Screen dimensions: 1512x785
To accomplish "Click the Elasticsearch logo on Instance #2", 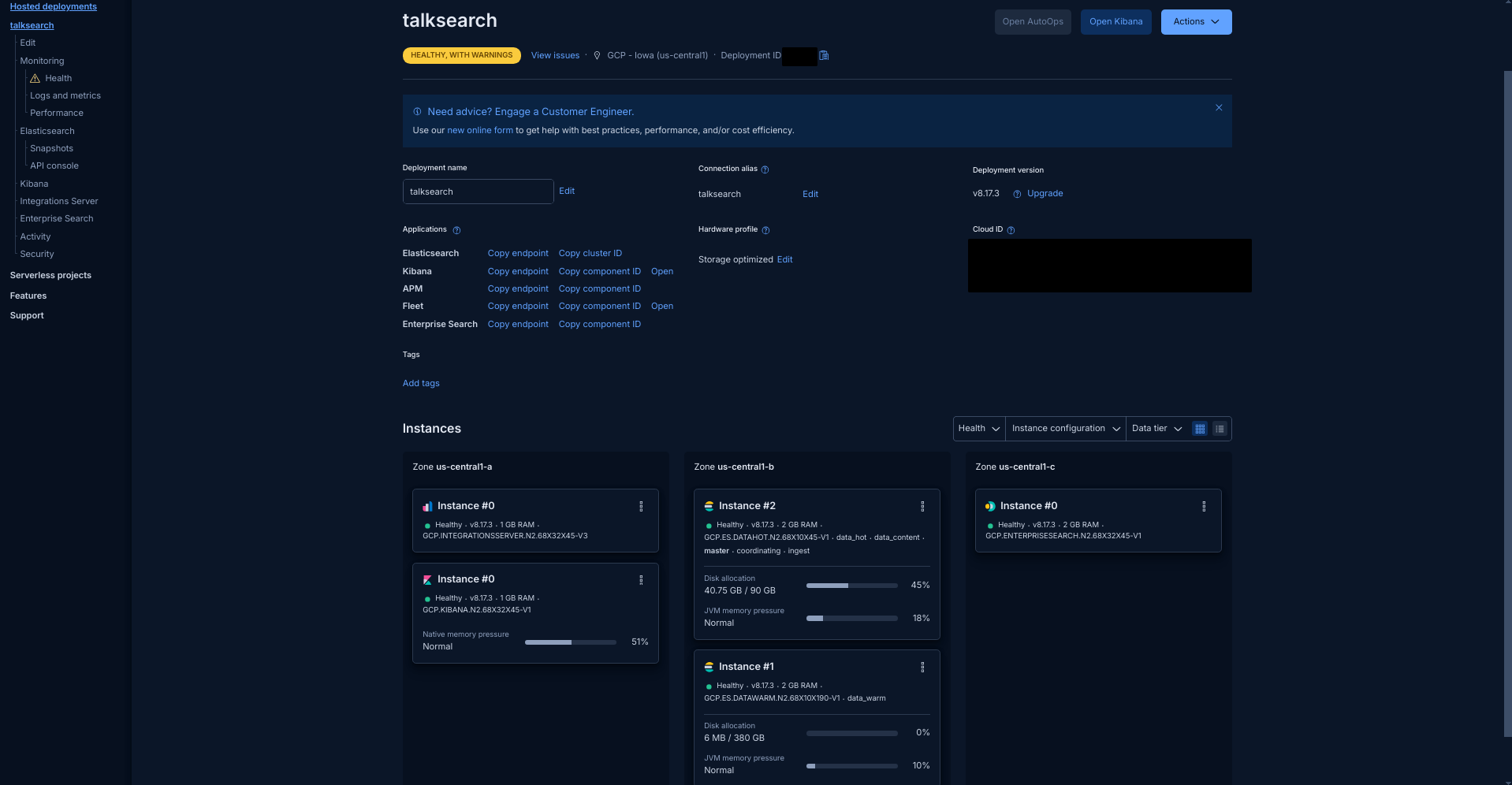I will pyautogui.click(x=709, y=507).
